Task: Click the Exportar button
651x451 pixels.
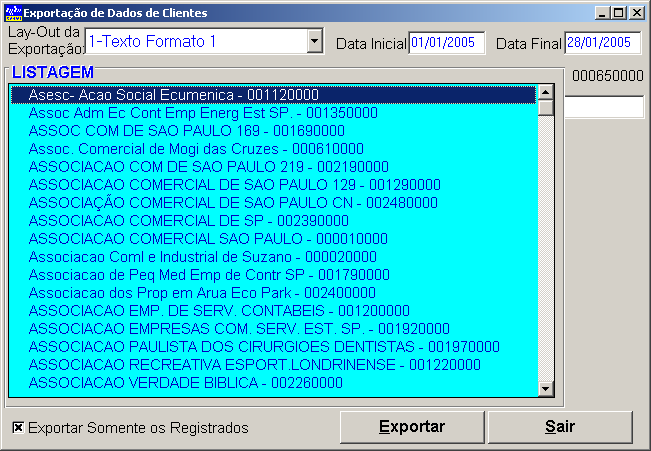Action: click(412, 427)
